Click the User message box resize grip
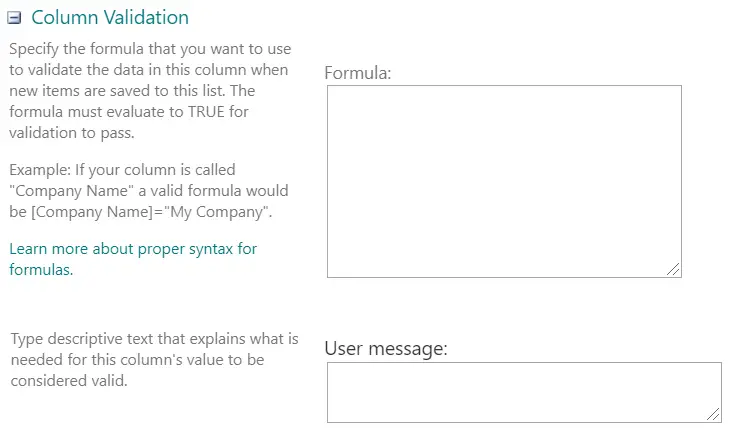 click(713, 413)
